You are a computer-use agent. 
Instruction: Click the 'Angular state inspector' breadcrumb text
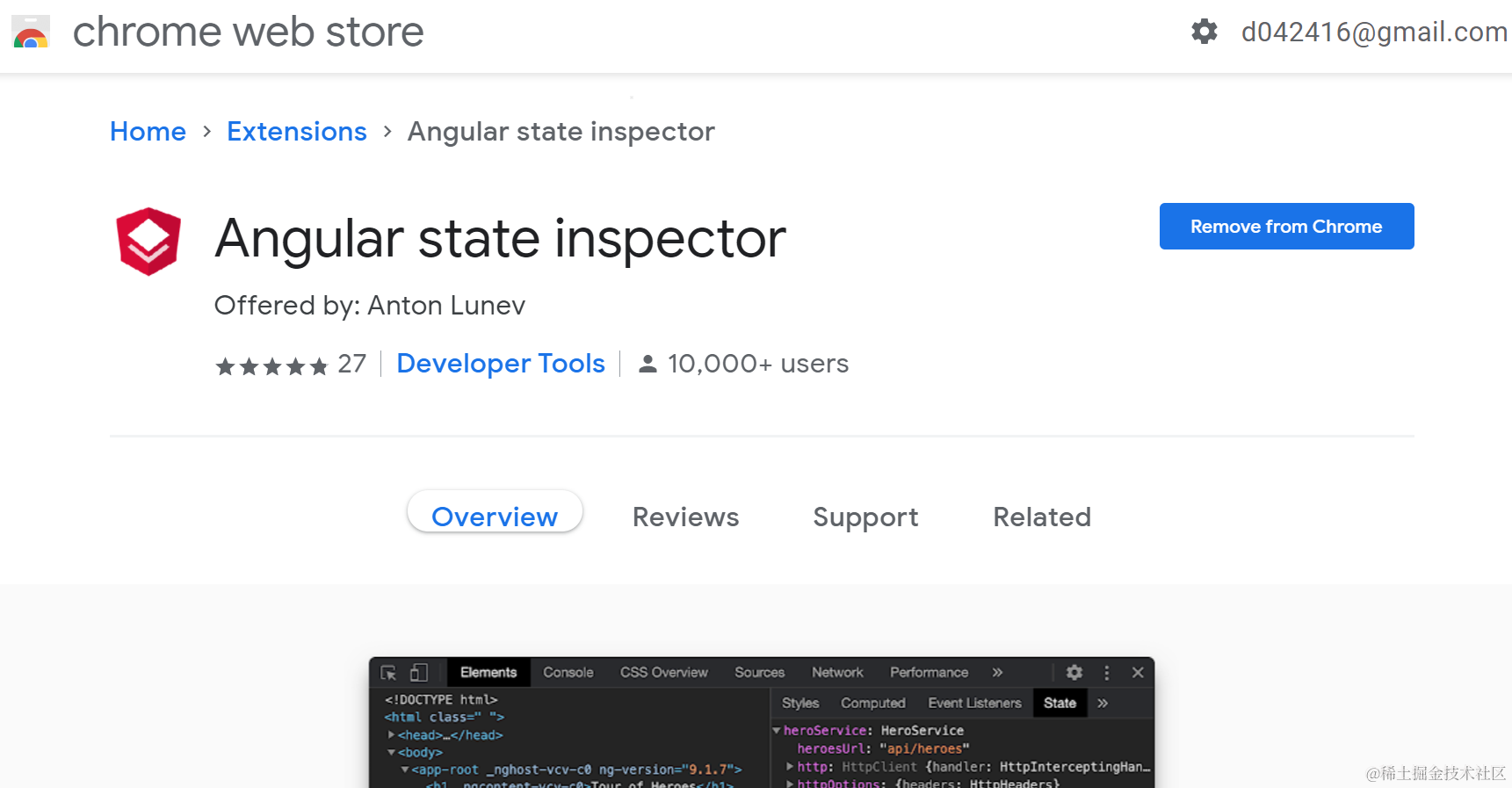(561, 132)
